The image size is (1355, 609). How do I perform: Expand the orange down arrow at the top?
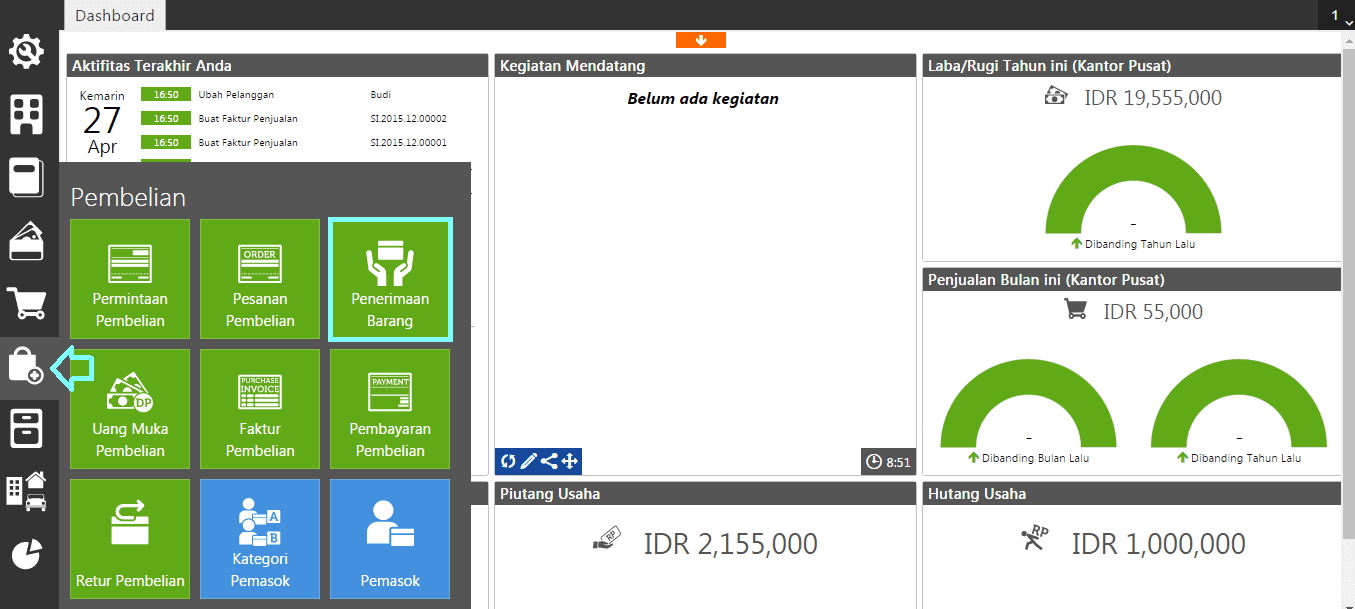[700, 40]
